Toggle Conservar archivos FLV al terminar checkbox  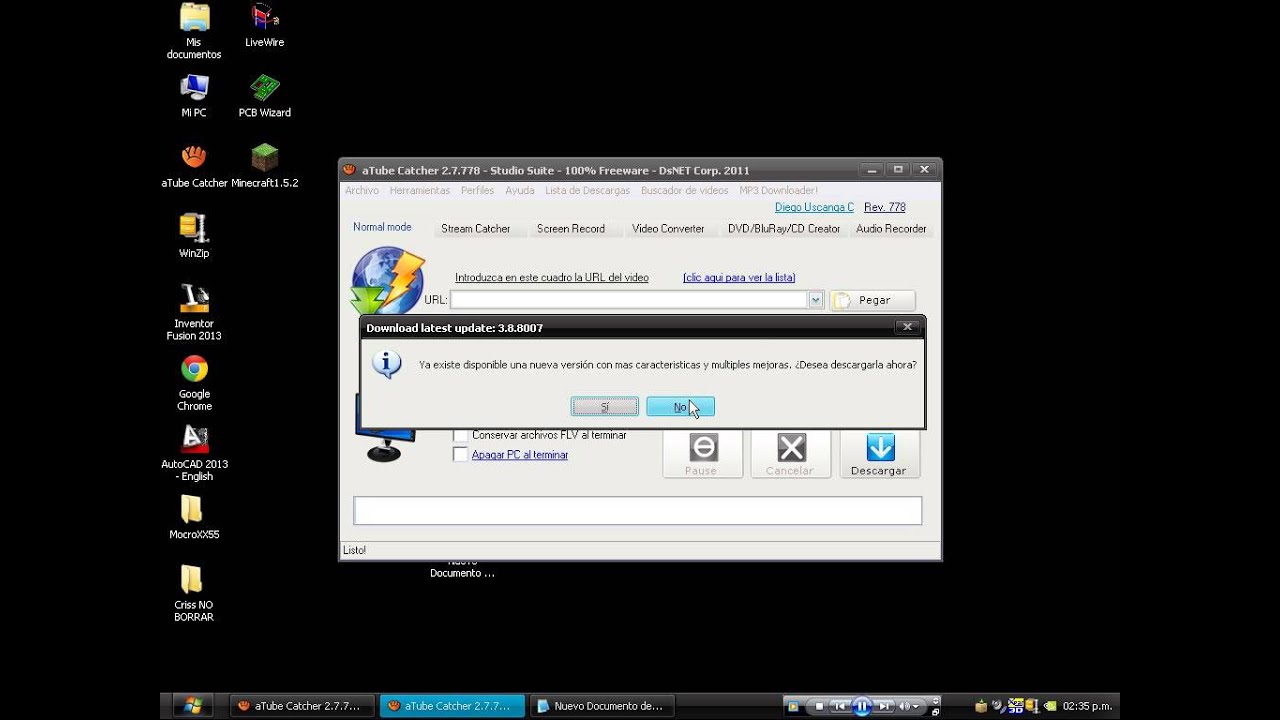coord(460,435)
